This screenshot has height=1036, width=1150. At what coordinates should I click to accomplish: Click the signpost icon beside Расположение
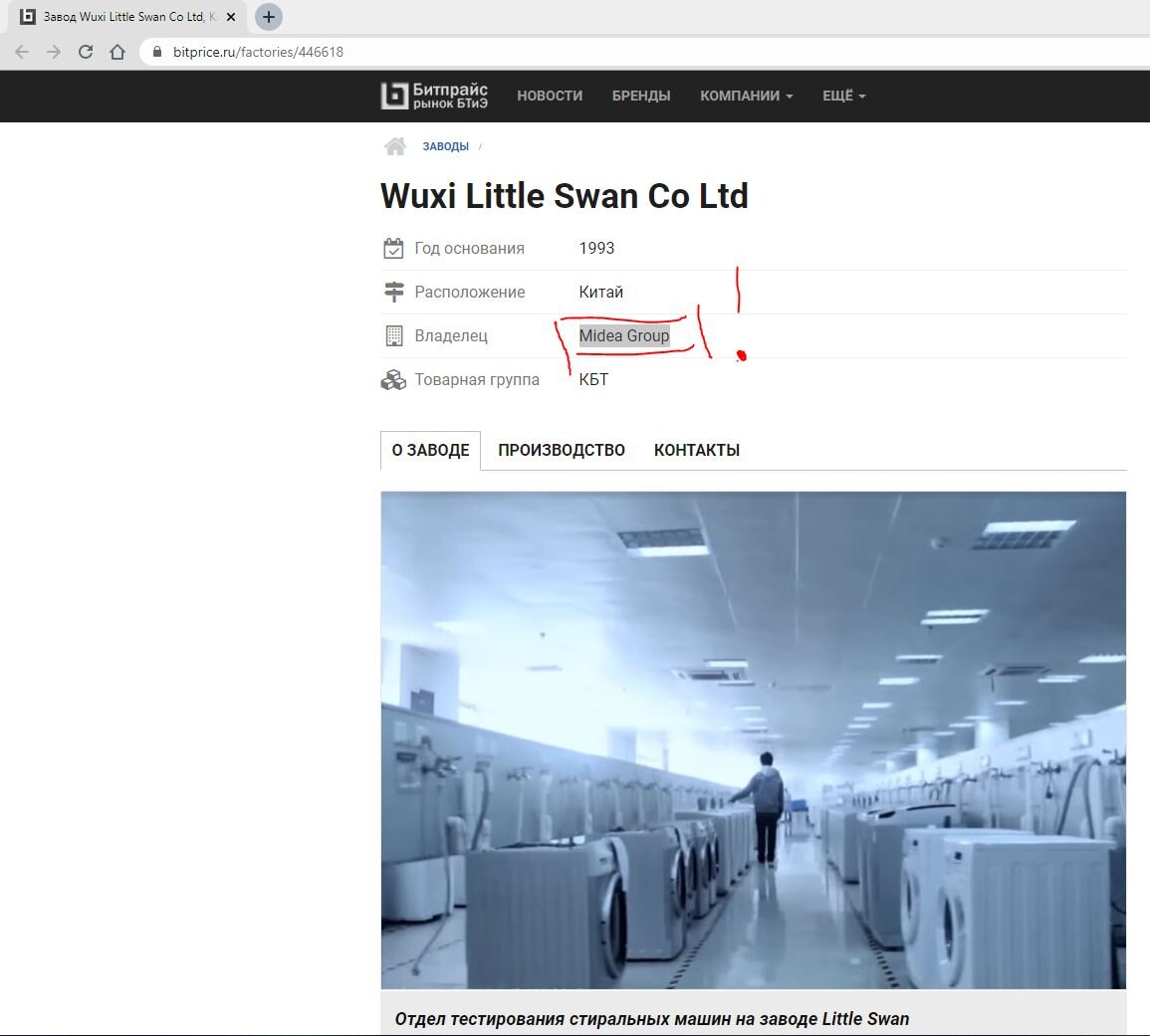tap(394, 292)
